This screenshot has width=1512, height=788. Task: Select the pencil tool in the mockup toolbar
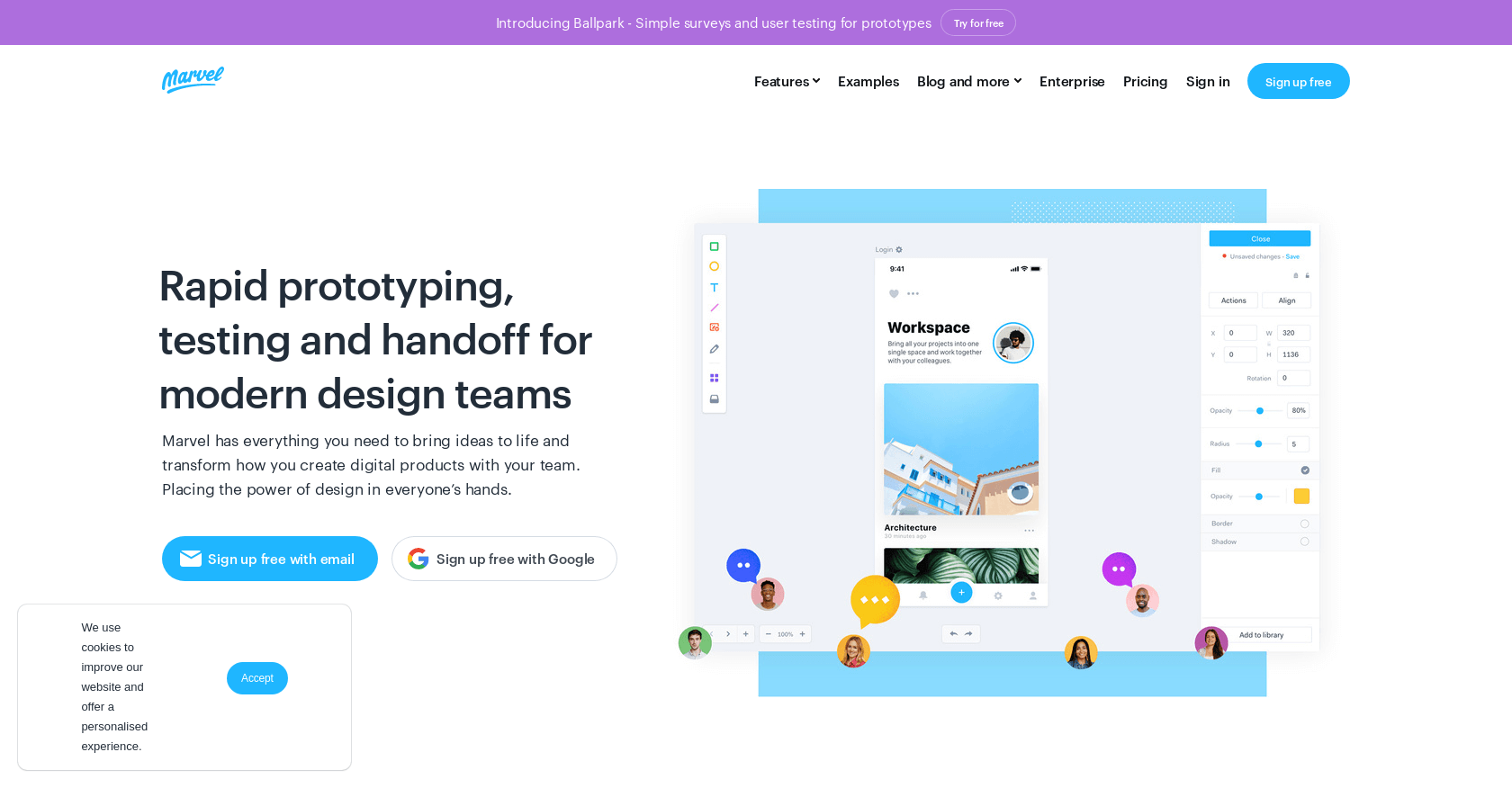[715, 349]
